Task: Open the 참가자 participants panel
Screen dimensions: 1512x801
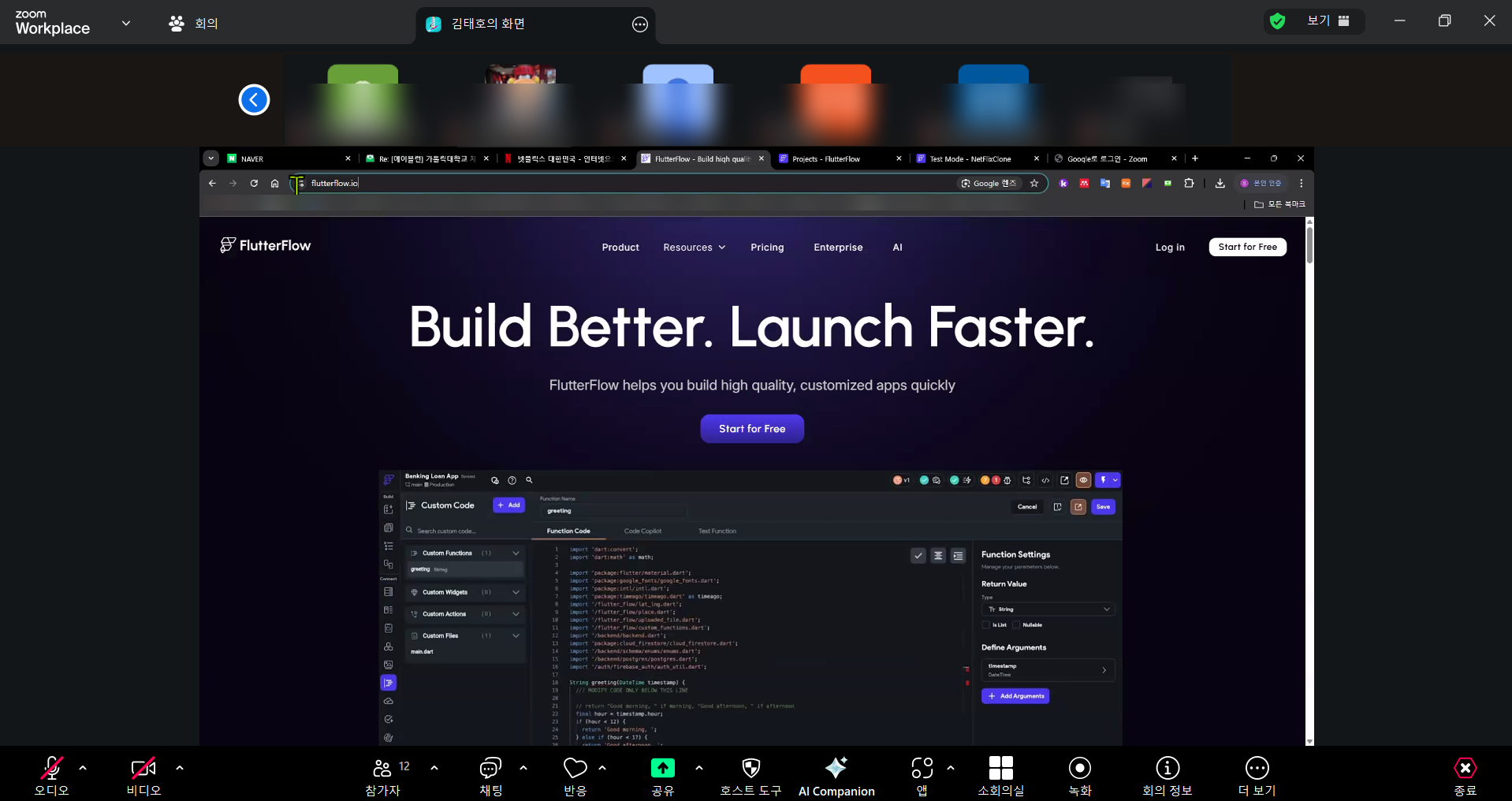Action: [x=382, y=777]
